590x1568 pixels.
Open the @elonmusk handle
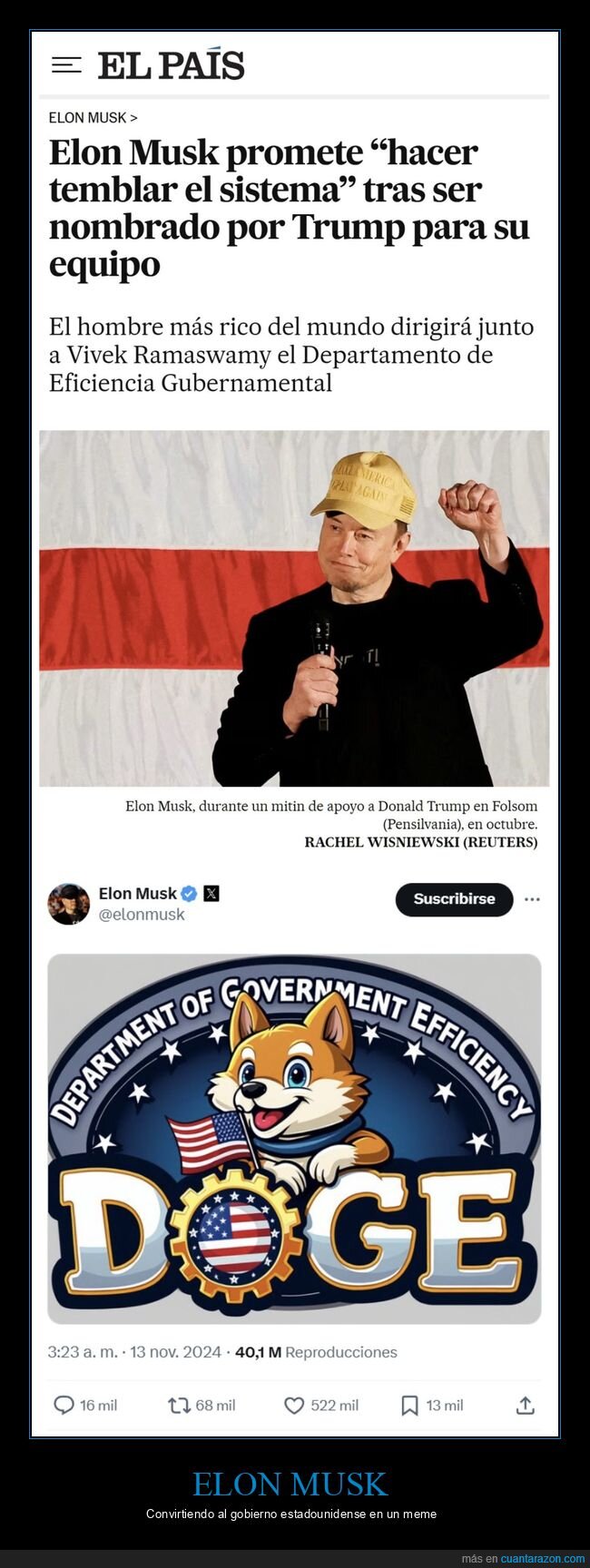coord(142,915)
